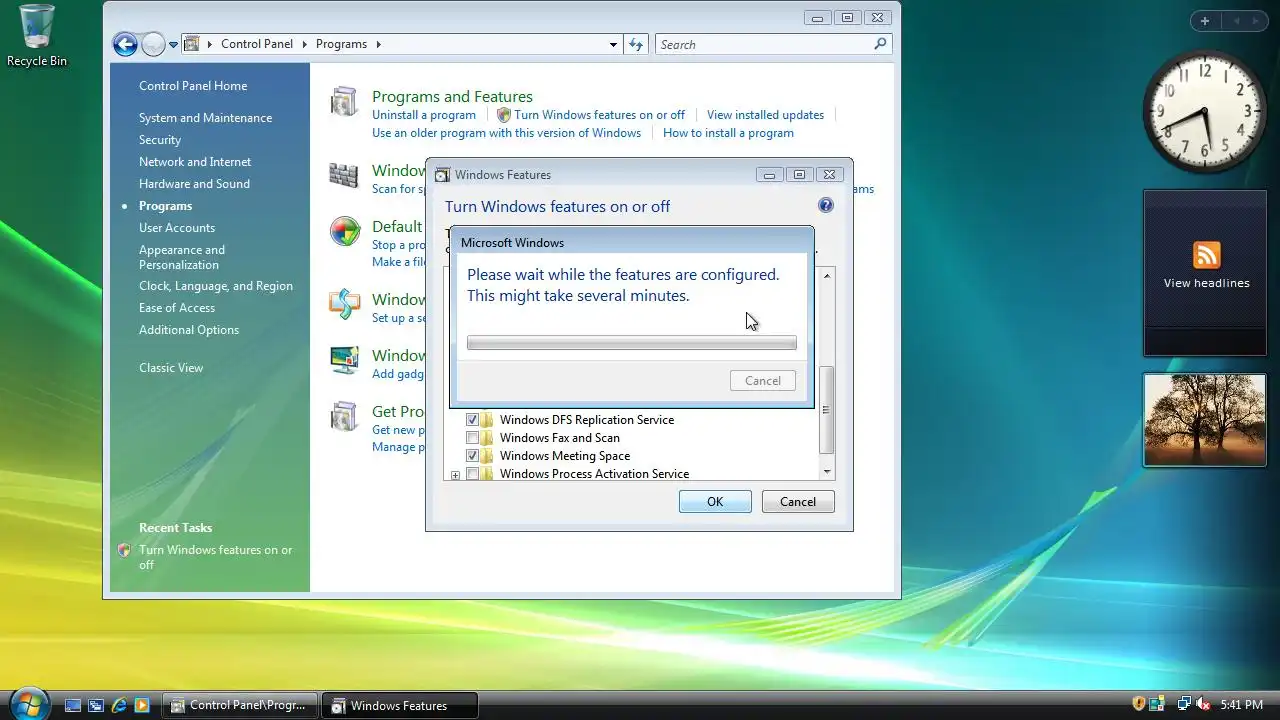1280x720 pixels.
Task: Open help via the blue question mark icon
Action: click(x=825, y=205)
